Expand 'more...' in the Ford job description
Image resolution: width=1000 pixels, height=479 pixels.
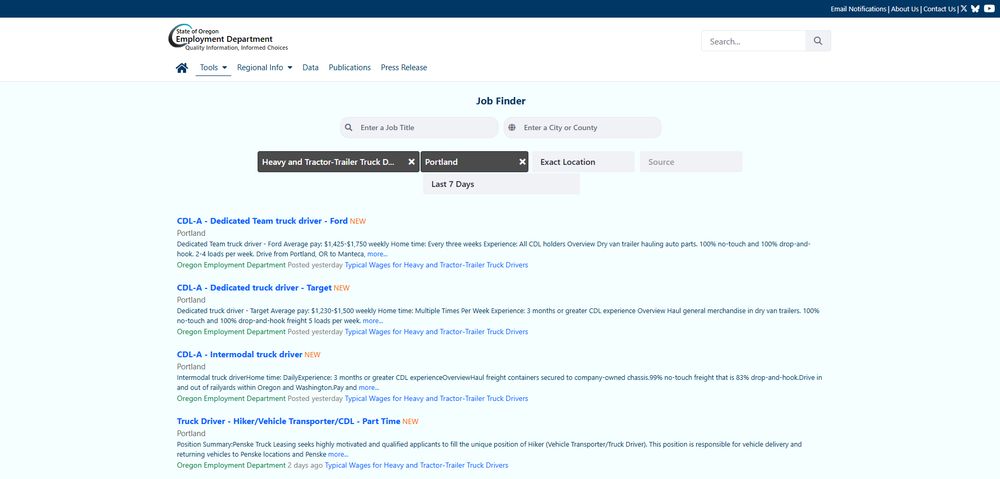tap(377, 254)
